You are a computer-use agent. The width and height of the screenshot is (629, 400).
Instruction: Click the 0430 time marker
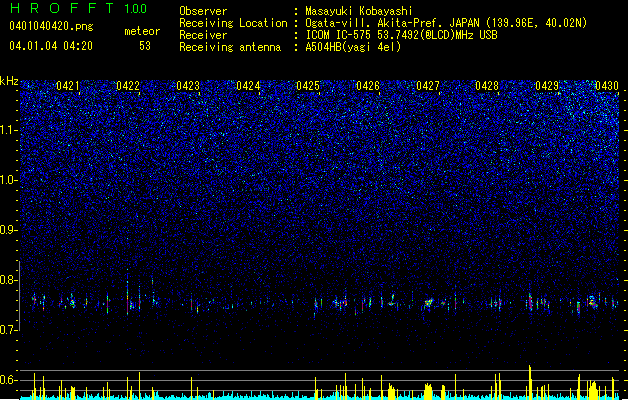click(607, 86)
